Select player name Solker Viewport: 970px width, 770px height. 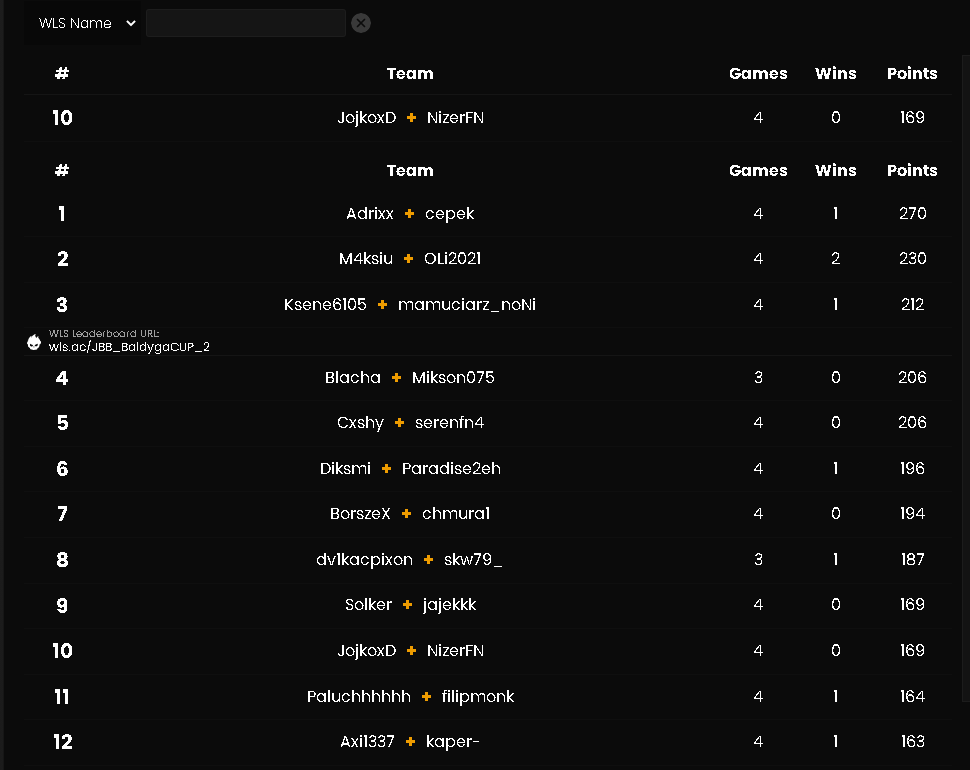(x=368, y=604)
